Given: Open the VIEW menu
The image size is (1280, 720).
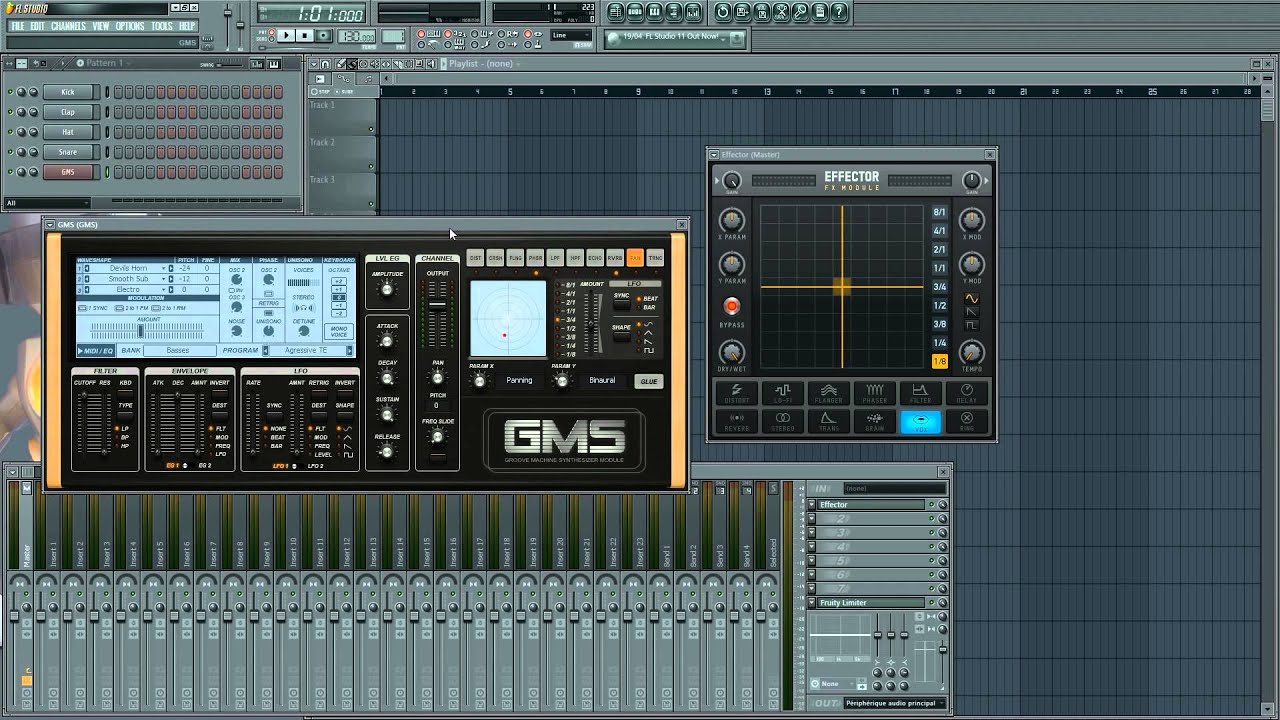Looking at the screenshot, I should [x=101, y=26].
